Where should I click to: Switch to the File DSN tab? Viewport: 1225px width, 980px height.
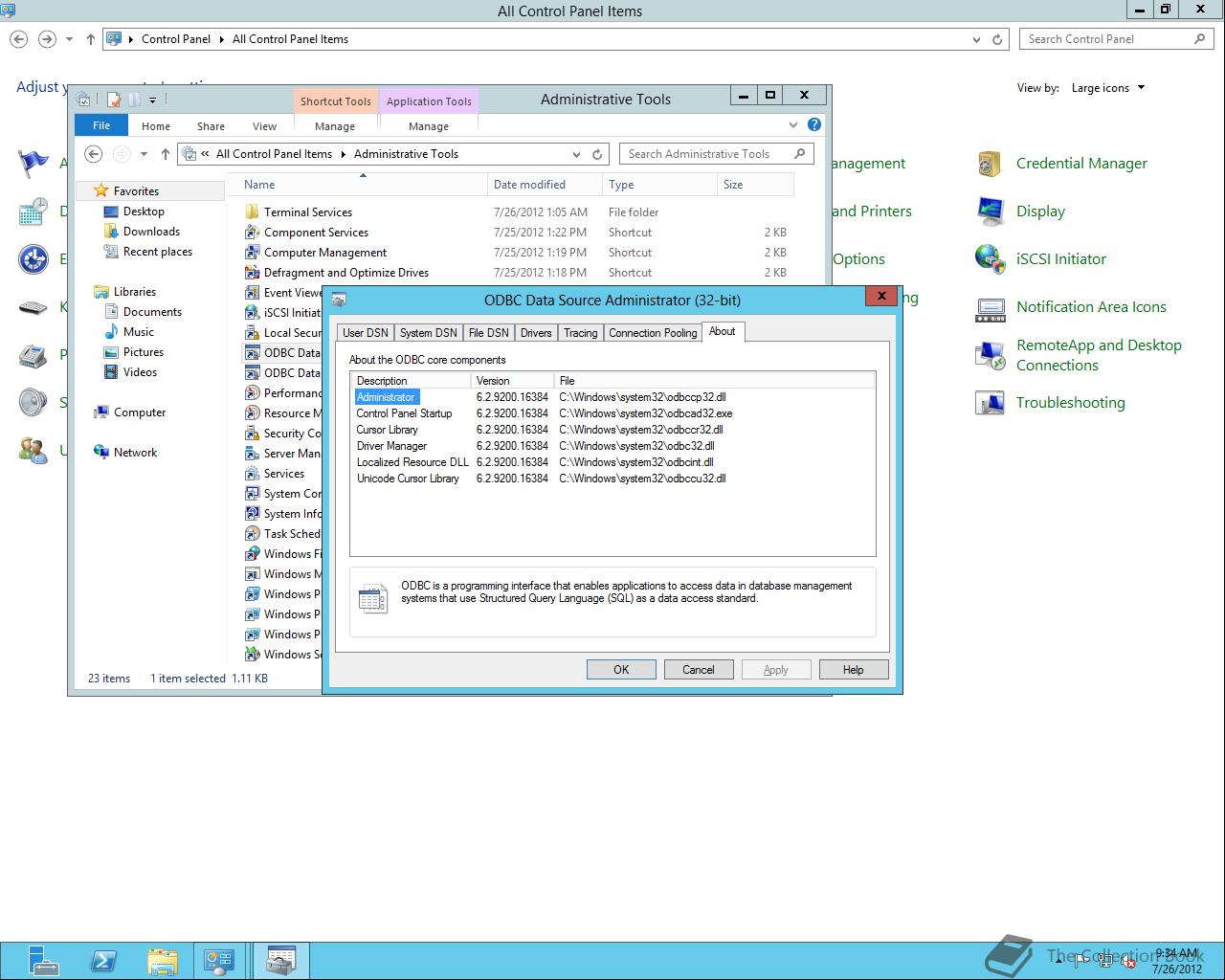point(488,333)
